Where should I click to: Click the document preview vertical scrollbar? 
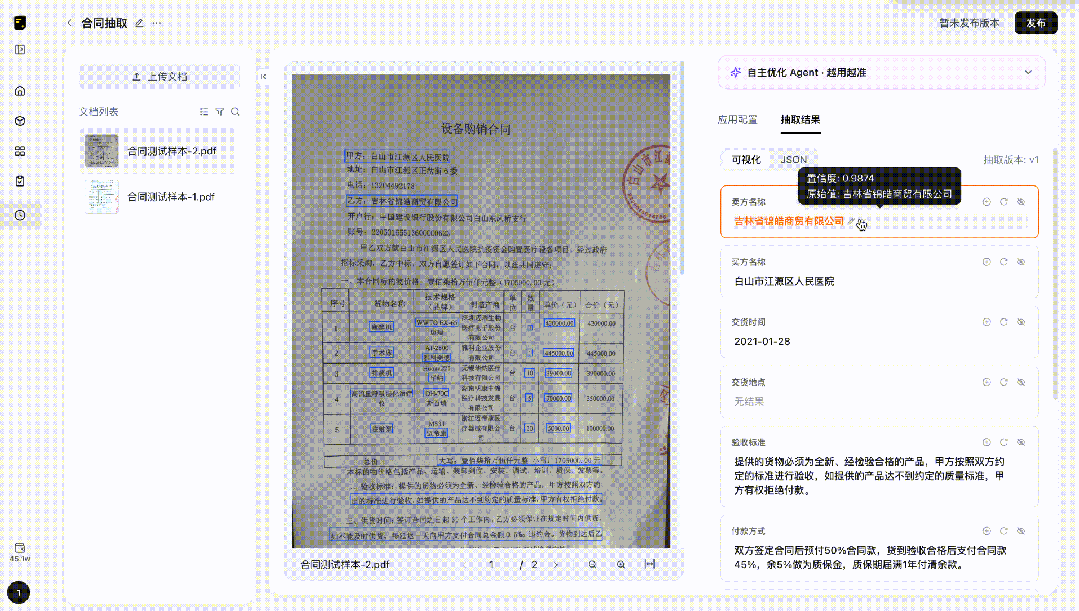[x=682, y=169]
